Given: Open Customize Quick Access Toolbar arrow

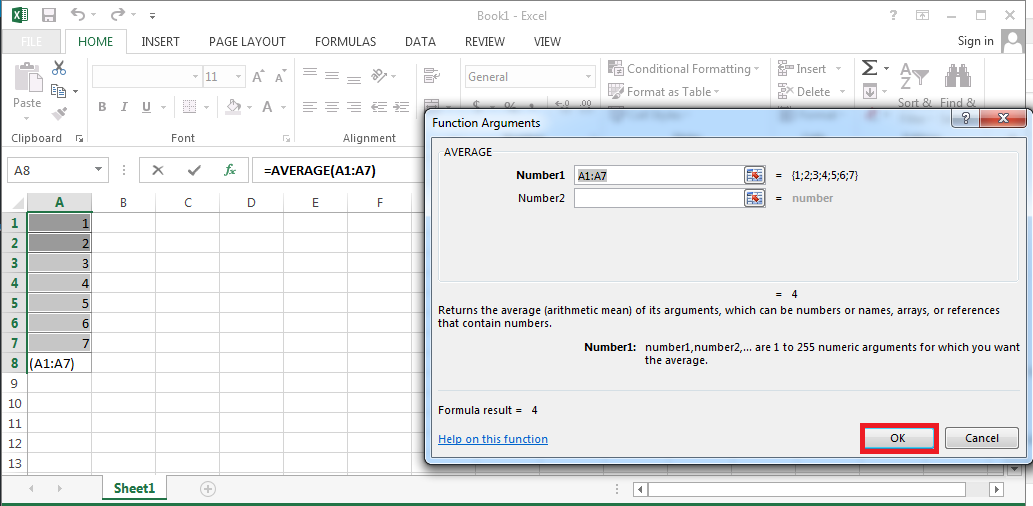Looking at the screenshot, I should (153, 15).
